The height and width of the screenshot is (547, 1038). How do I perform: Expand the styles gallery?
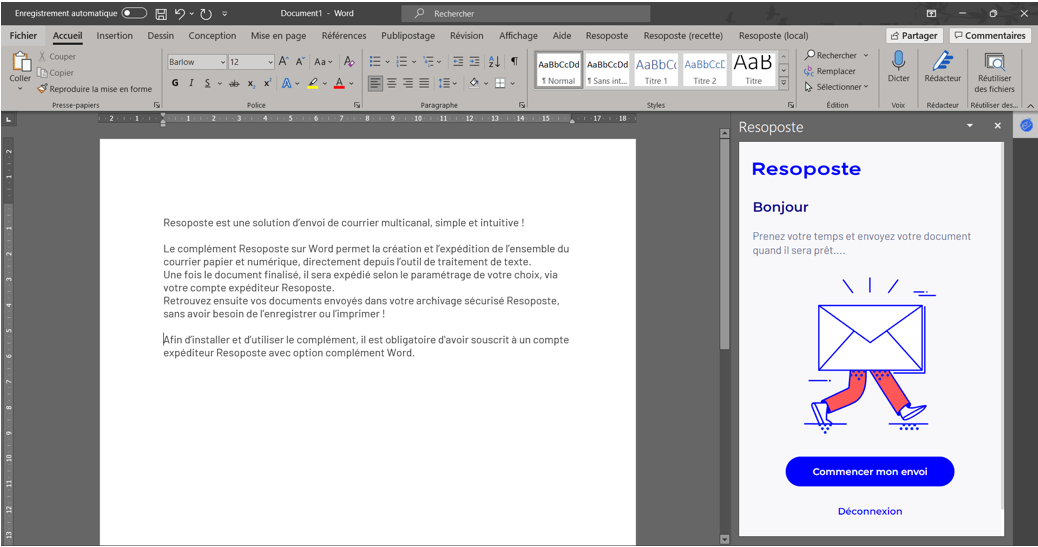[x=784, y=83]
